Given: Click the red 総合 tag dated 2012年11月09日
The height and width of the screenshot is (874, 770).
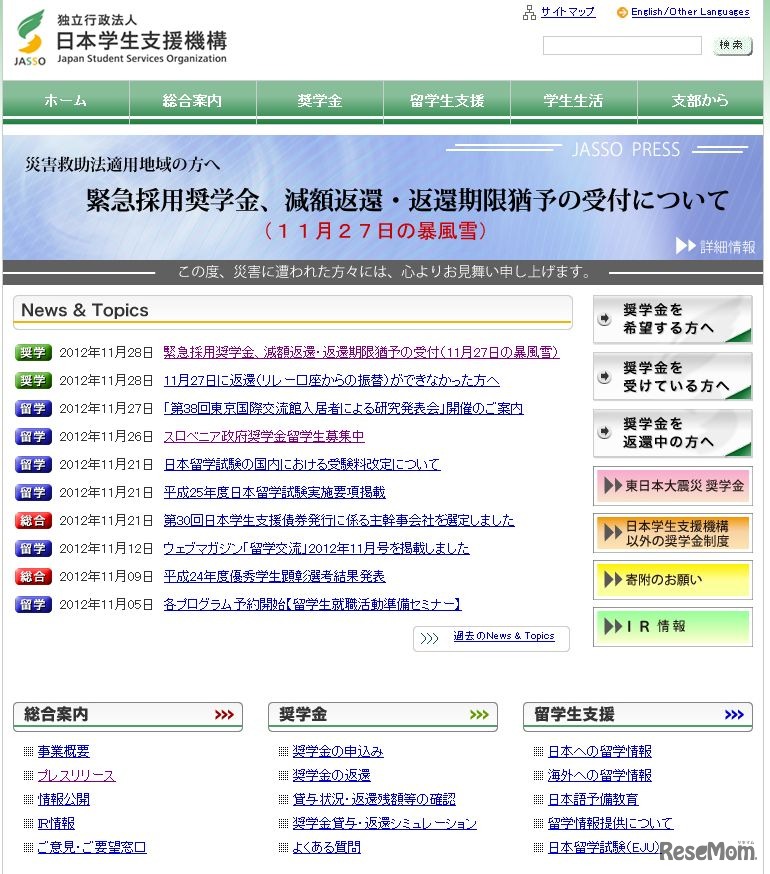Looking at the screenshot, I should 33,576.
